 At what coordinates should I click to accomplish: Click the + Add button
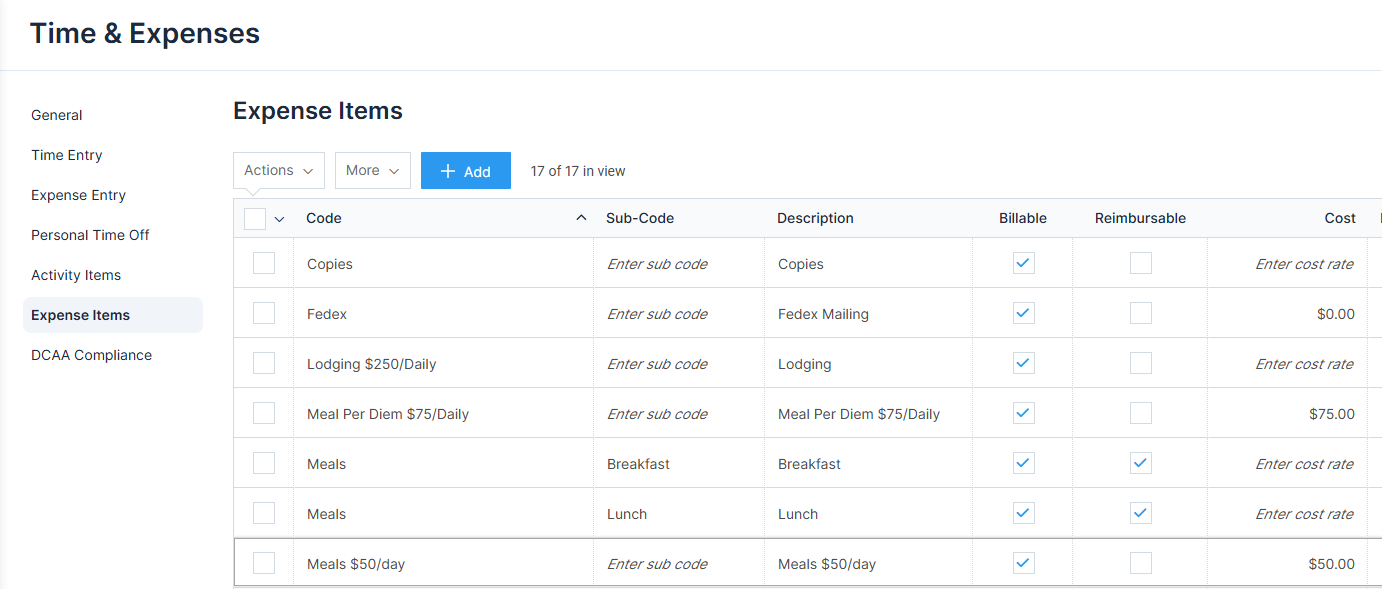(465, 170)
